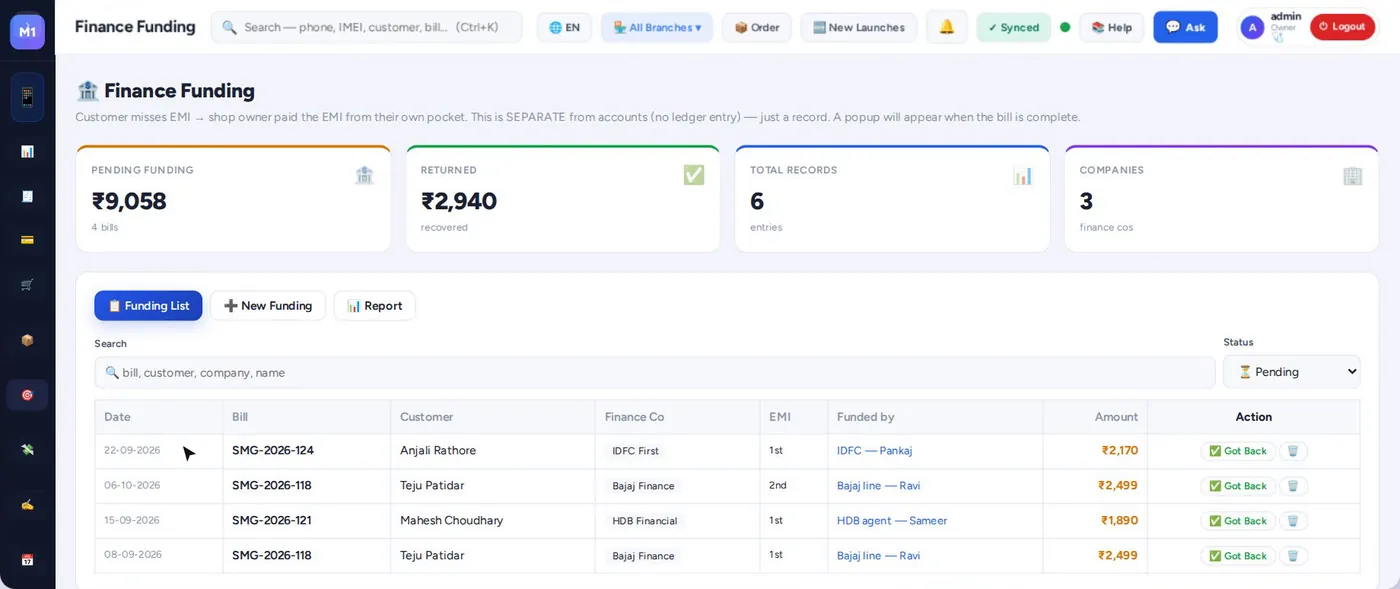
Task: Click the blue Ask button
Action: 1185,27
